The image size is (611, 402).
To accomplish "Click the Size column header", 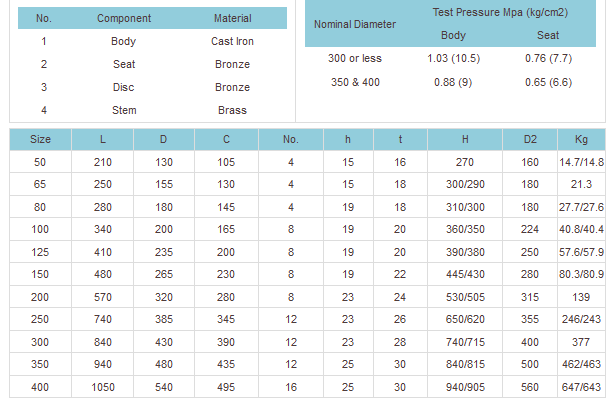I will (x=41, y=139).
